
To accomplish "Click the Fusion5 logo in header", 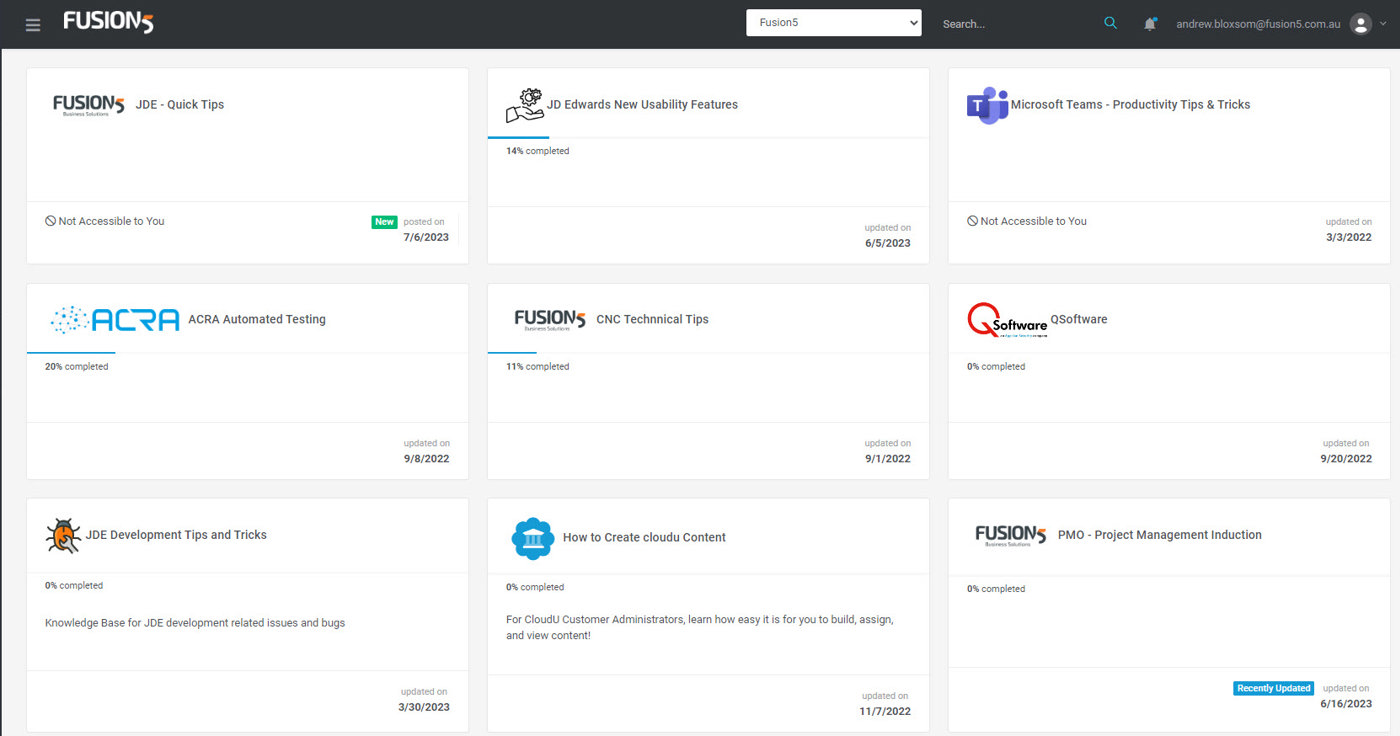I will tap(108, 22).
